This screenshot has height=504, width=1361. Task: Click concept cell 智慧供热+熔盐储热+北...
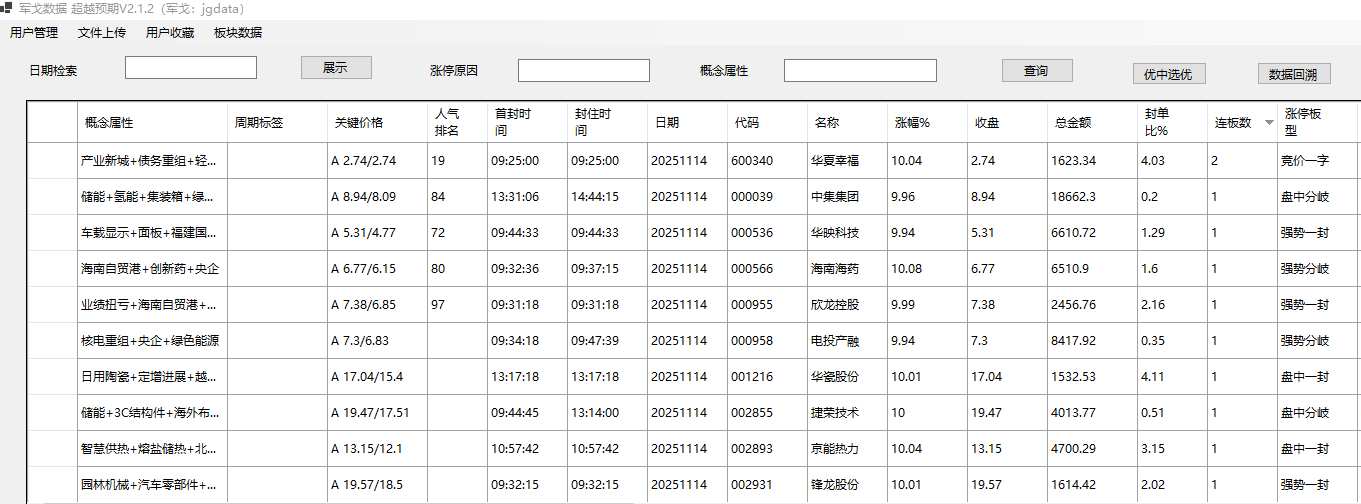[x=152, y=449]
